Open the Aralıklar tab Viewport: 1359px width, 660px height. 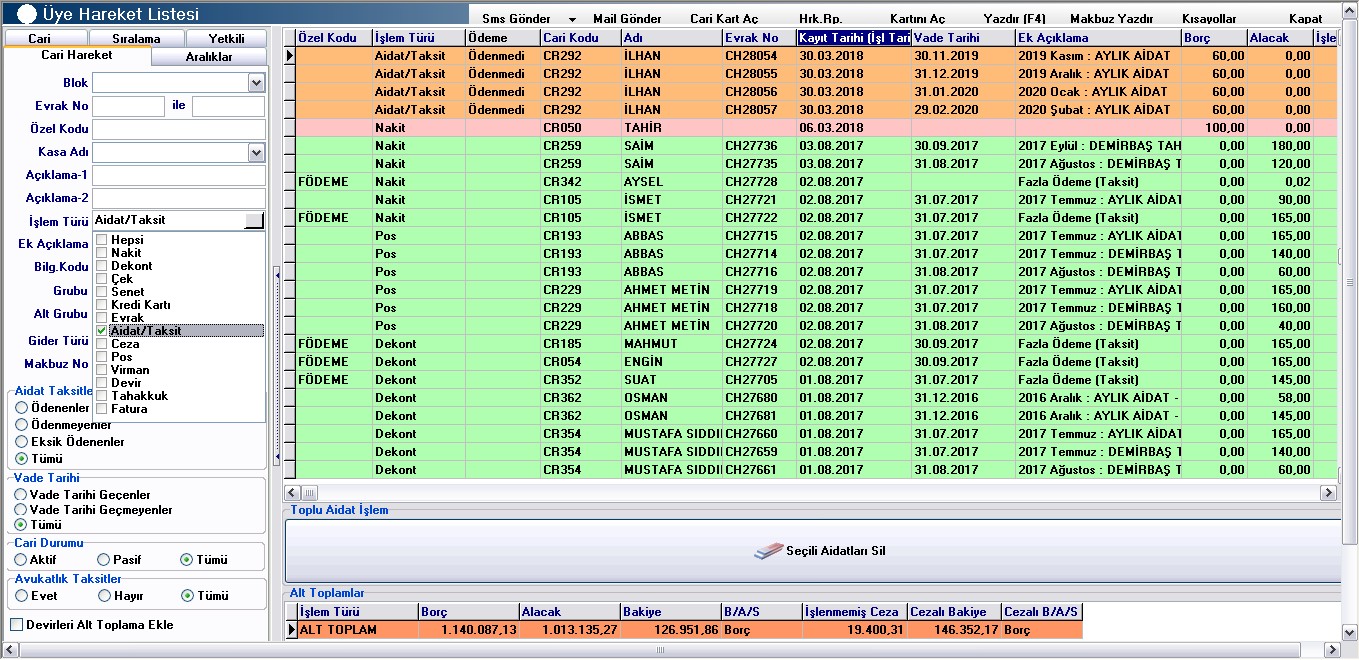[209, 57]
